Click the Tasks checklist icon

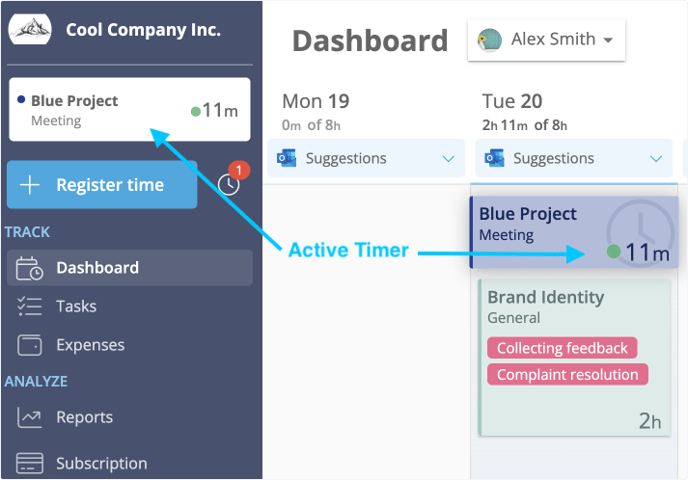[29, 307]
